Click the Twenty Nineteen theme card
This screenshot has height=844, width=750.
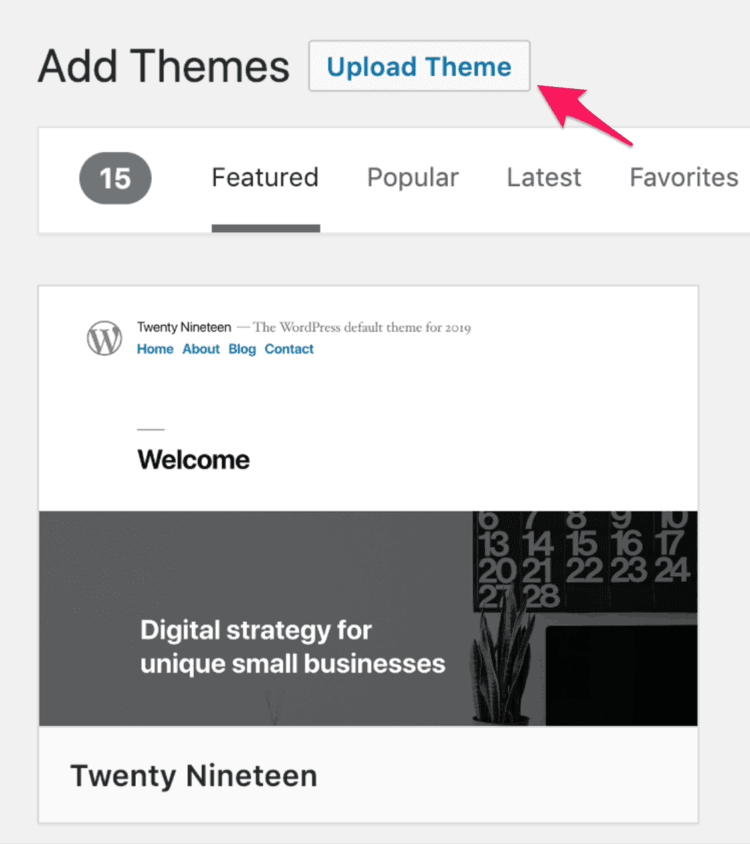pyautogui.click(x=368, y=550)
